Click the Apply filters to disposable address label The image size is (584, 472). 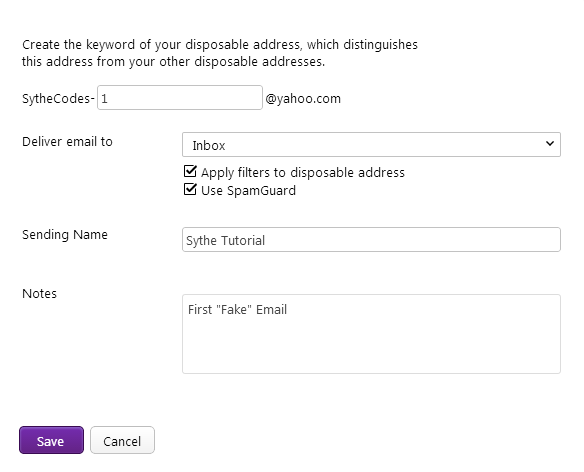303,172
